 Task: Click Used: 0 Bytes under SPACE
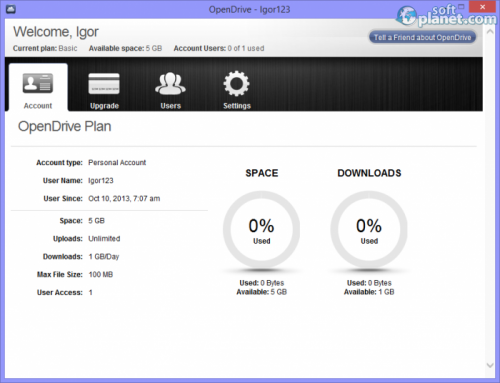[x=262, y=283]
